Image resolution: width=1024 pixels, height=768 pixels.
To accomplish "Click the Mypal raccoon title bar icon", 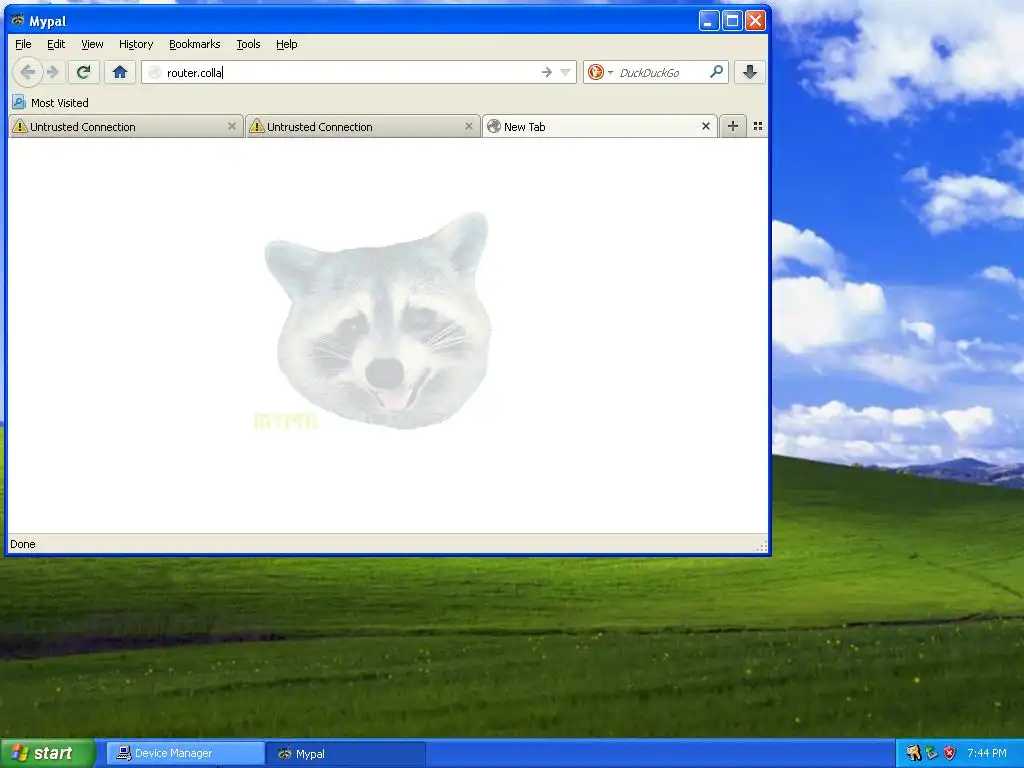I will coord(18,21).
